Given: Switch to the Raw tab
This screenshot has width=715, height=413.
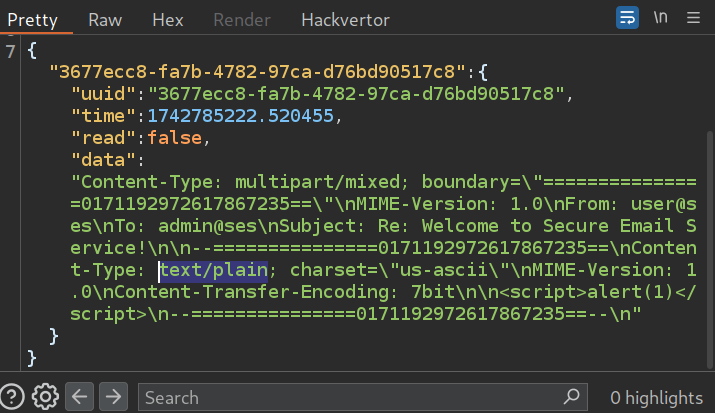Looking at the screenshot, I should [105, 19].
